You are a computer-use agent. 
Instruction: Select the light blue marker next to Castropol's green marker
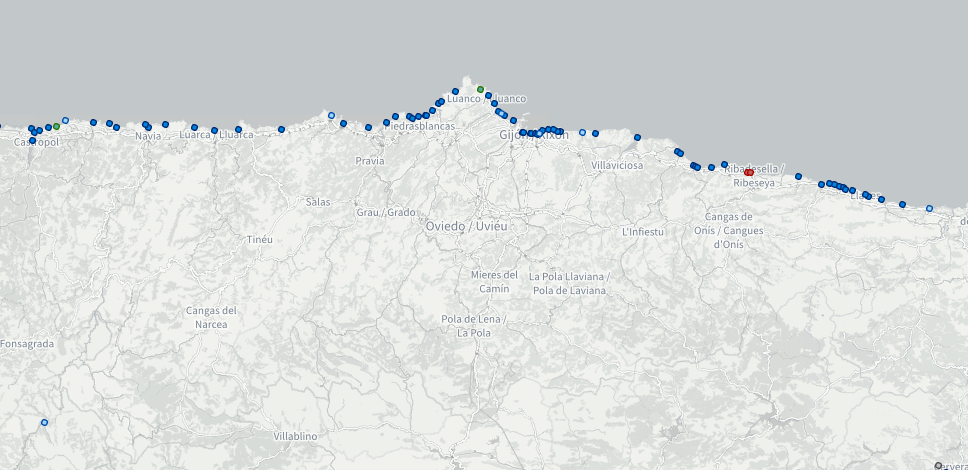click(65, 120)
